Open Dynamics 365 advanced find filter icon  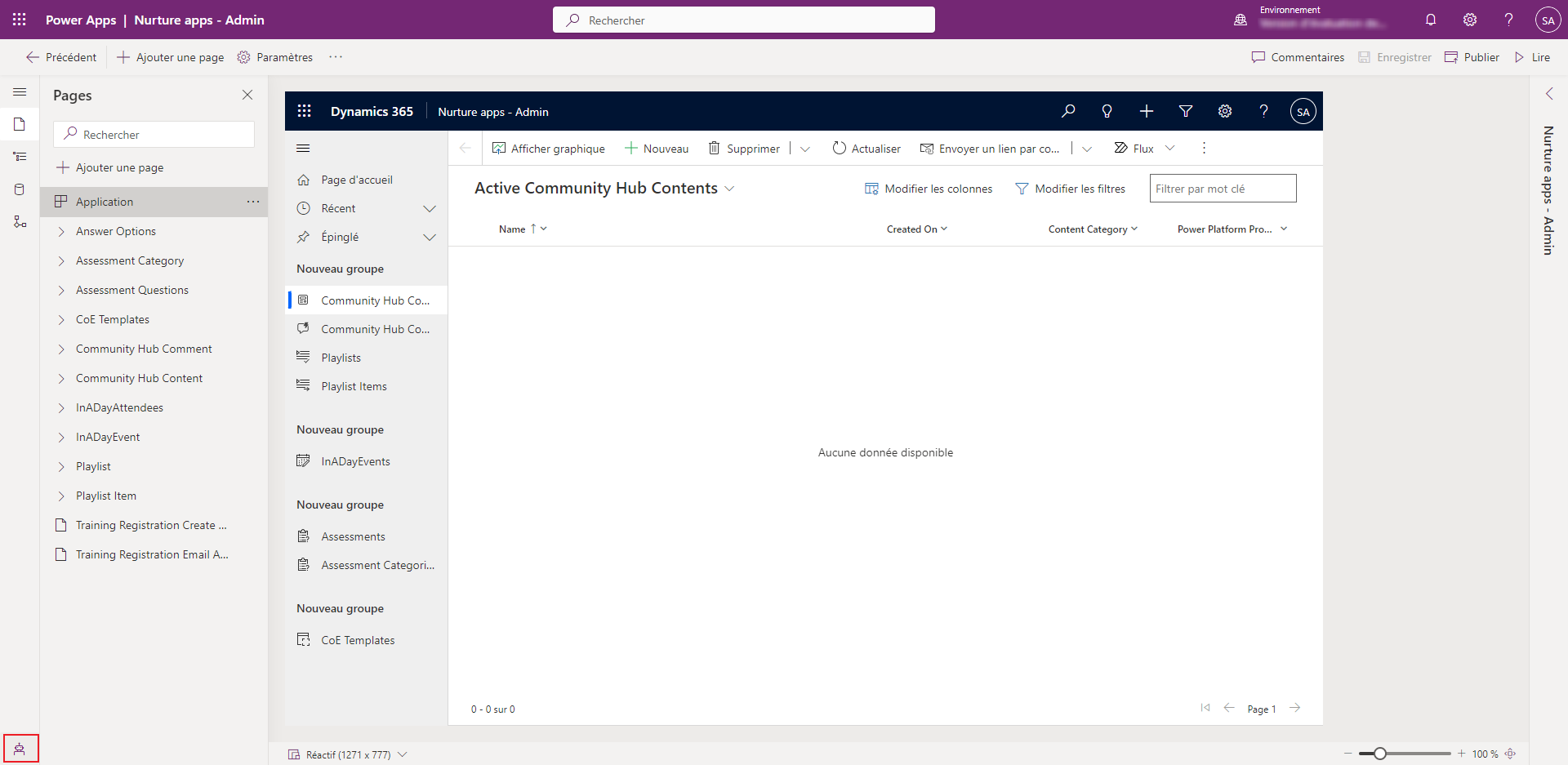click(1185, 111)
